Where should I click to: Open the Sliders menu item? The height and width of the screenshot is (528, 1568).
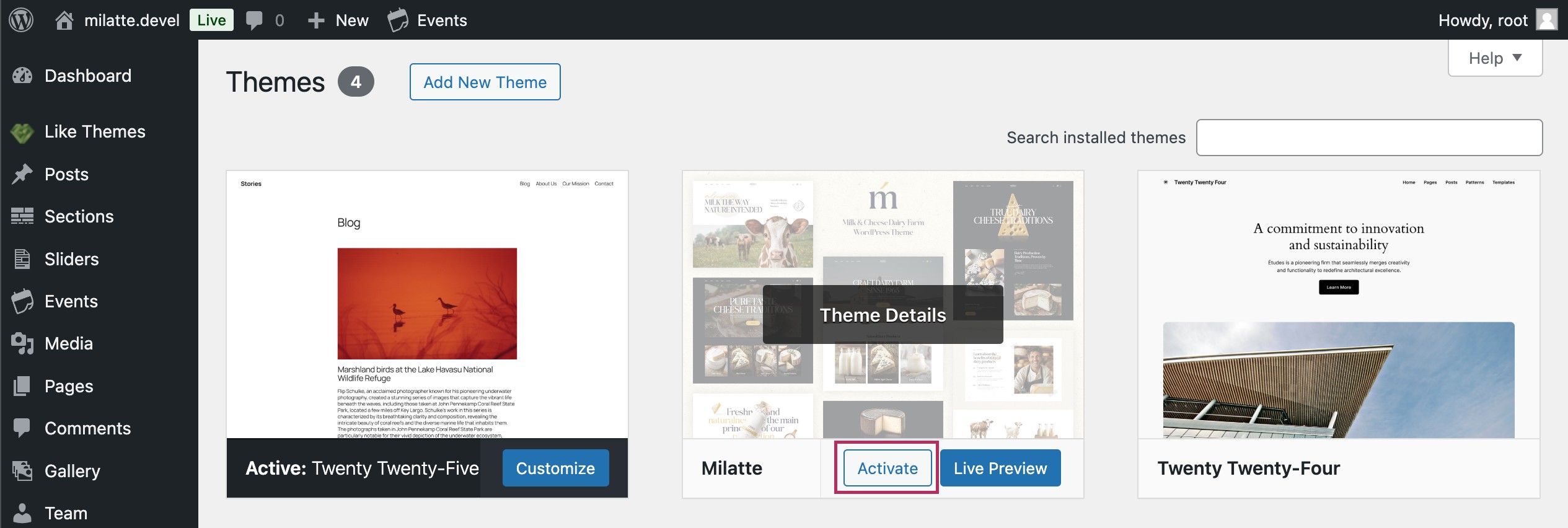click(99, 258)
